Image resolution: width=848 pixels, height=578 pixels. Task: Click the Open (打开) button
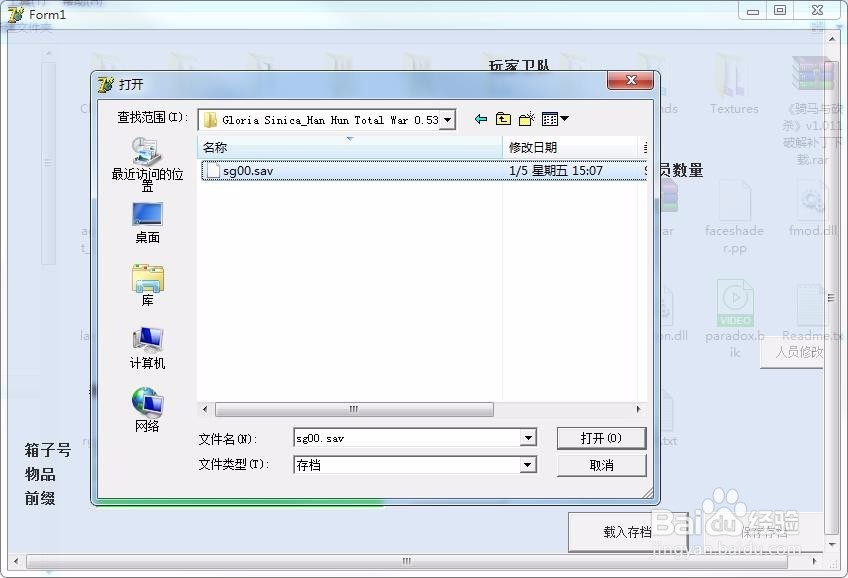601,438
